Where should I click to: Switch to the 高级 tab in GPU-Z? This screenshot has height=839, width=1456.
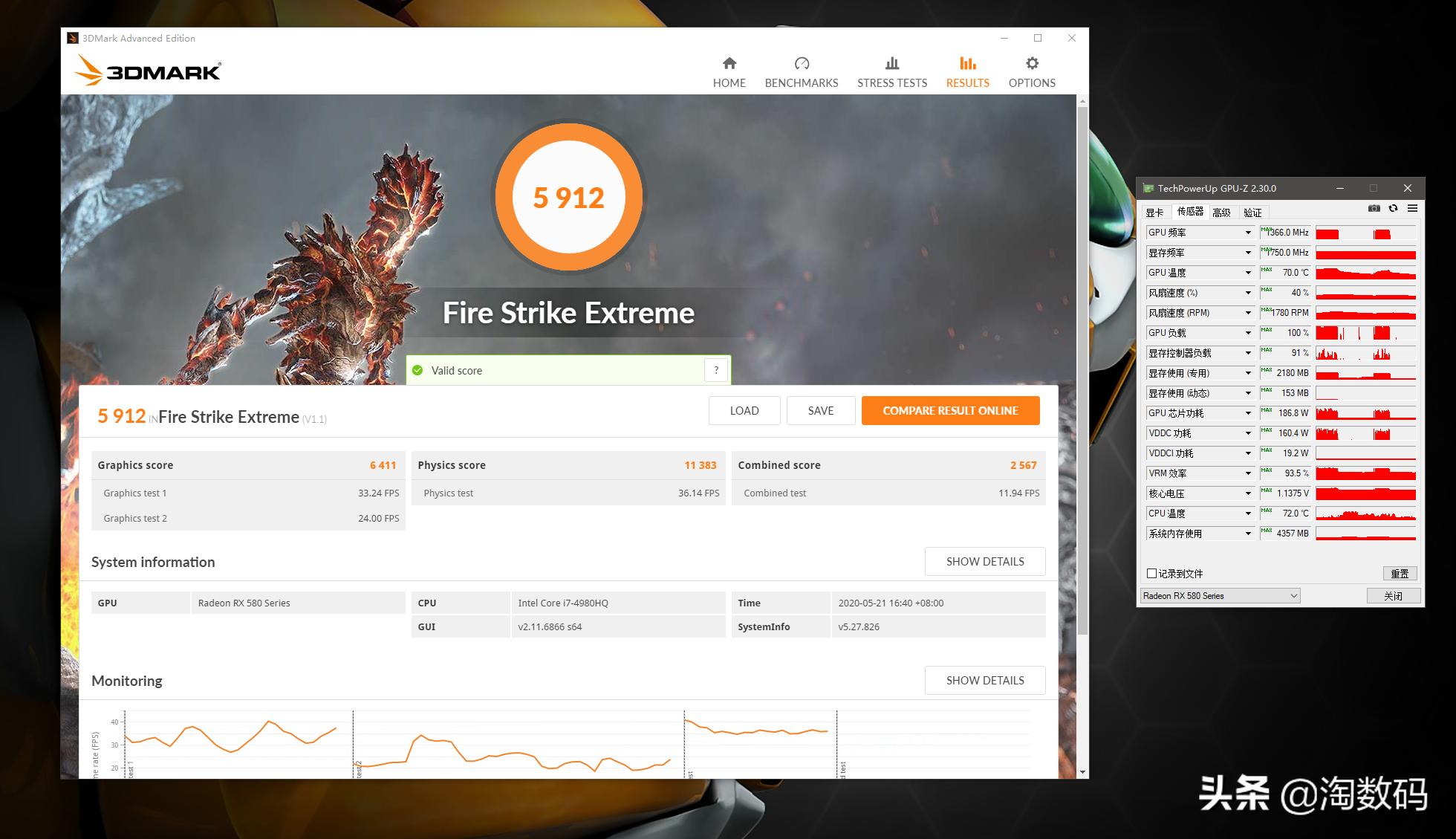[x=1221, y=213]
